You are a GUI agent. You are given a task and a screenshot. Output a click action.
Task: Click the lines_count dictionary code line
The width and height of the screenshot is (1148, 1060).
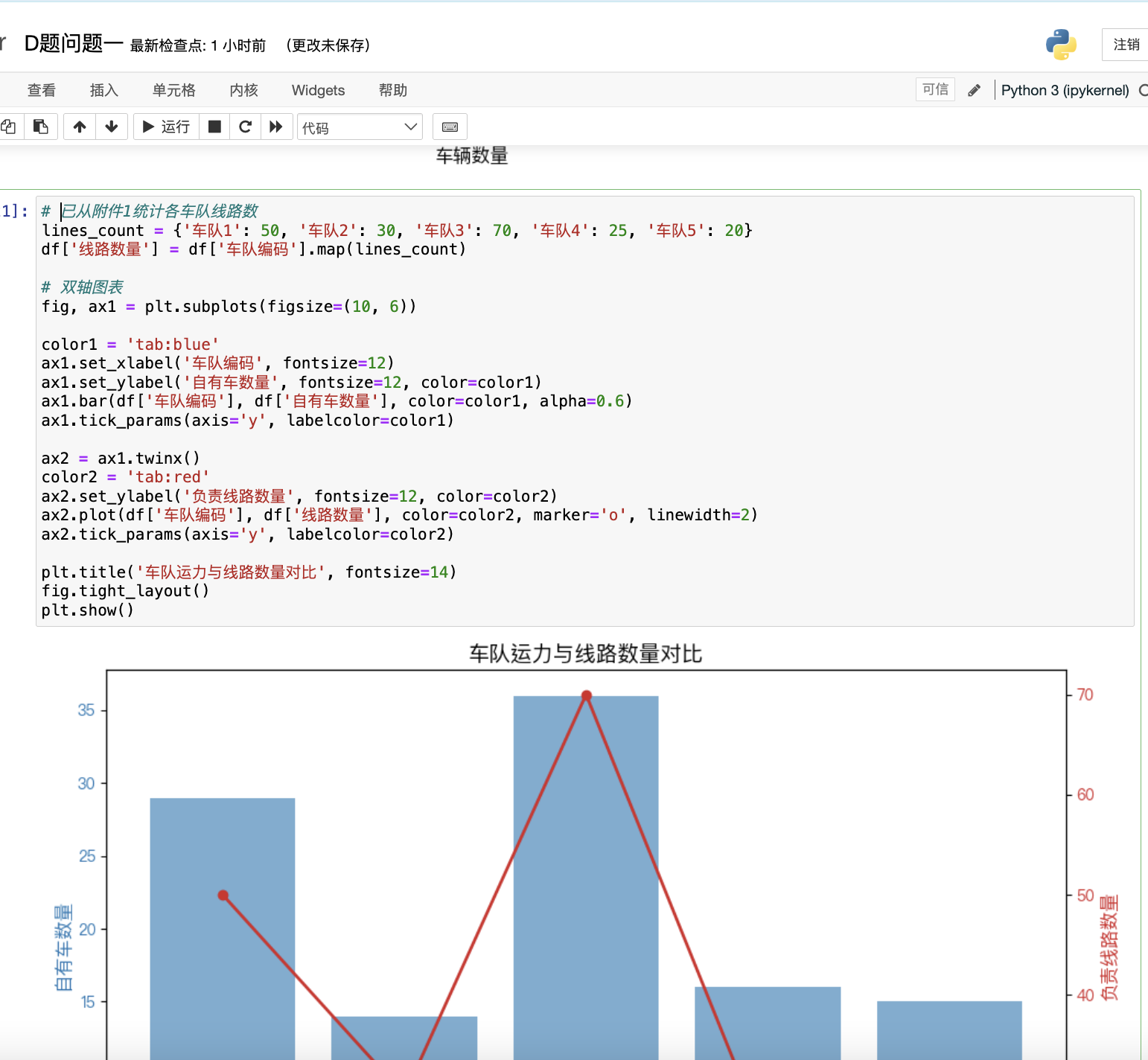[x=397, y=231]
